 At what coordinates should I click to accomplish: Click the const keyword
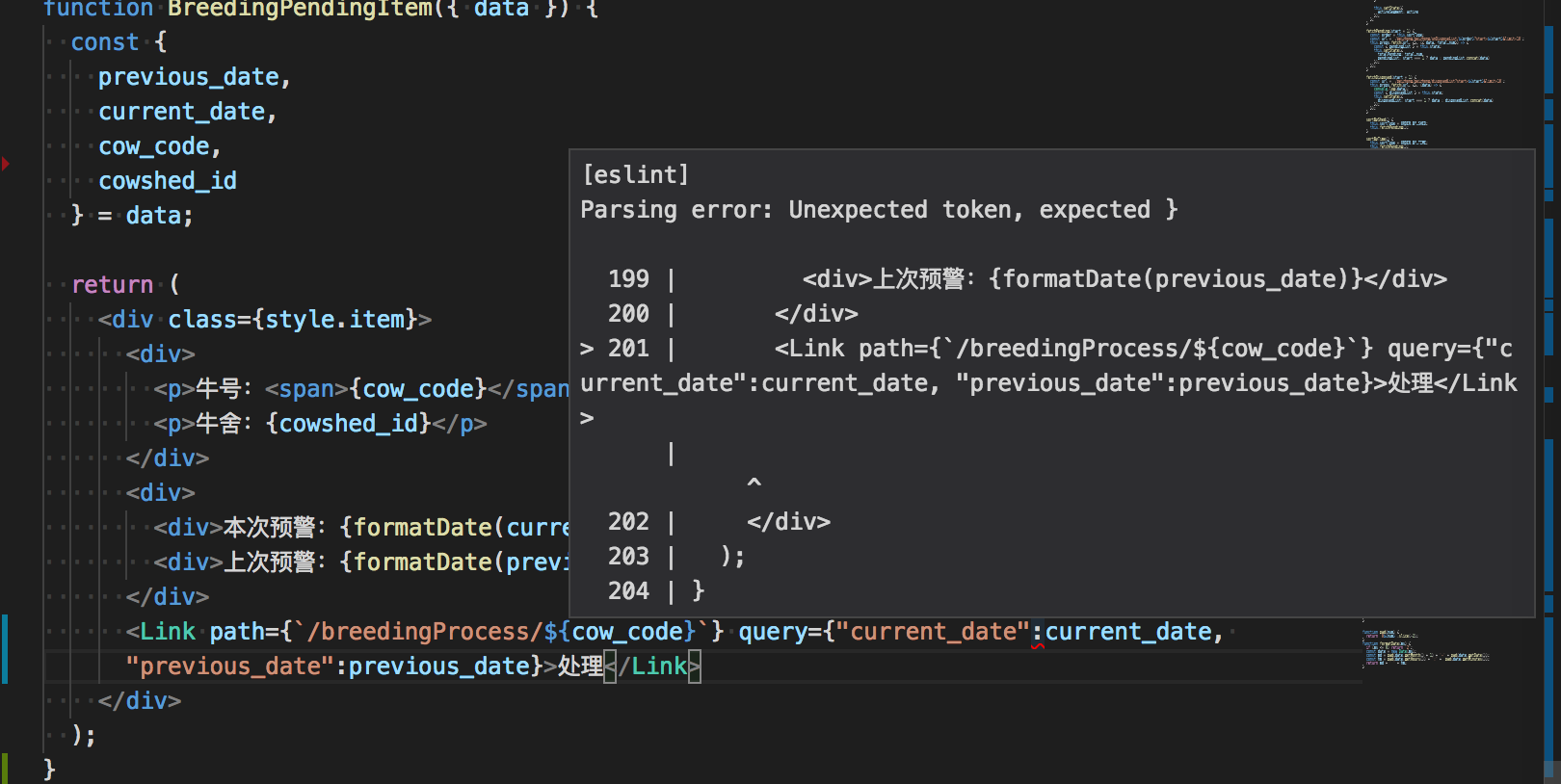104,42
